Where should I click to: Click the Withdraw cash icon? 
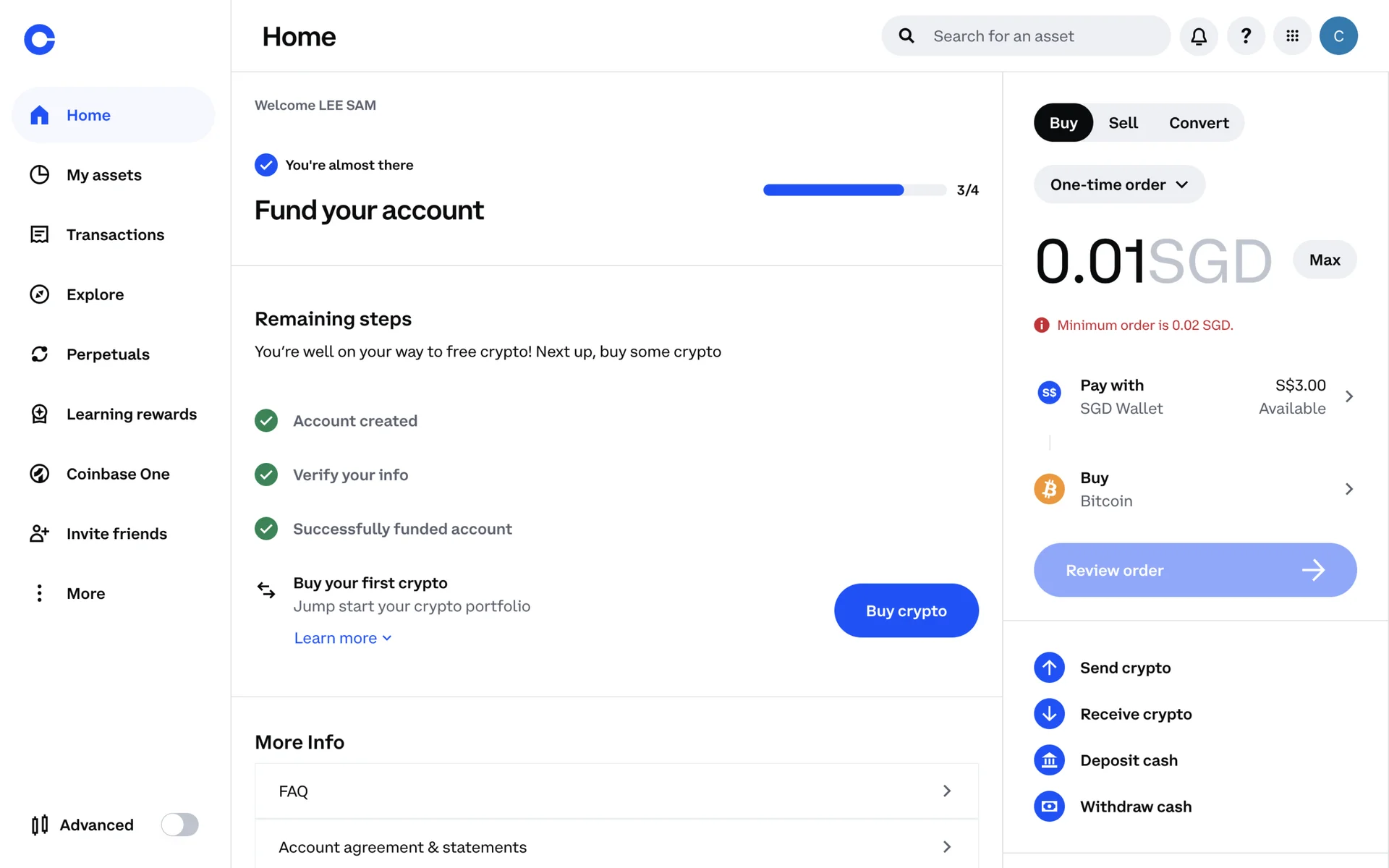point(1049,807)
